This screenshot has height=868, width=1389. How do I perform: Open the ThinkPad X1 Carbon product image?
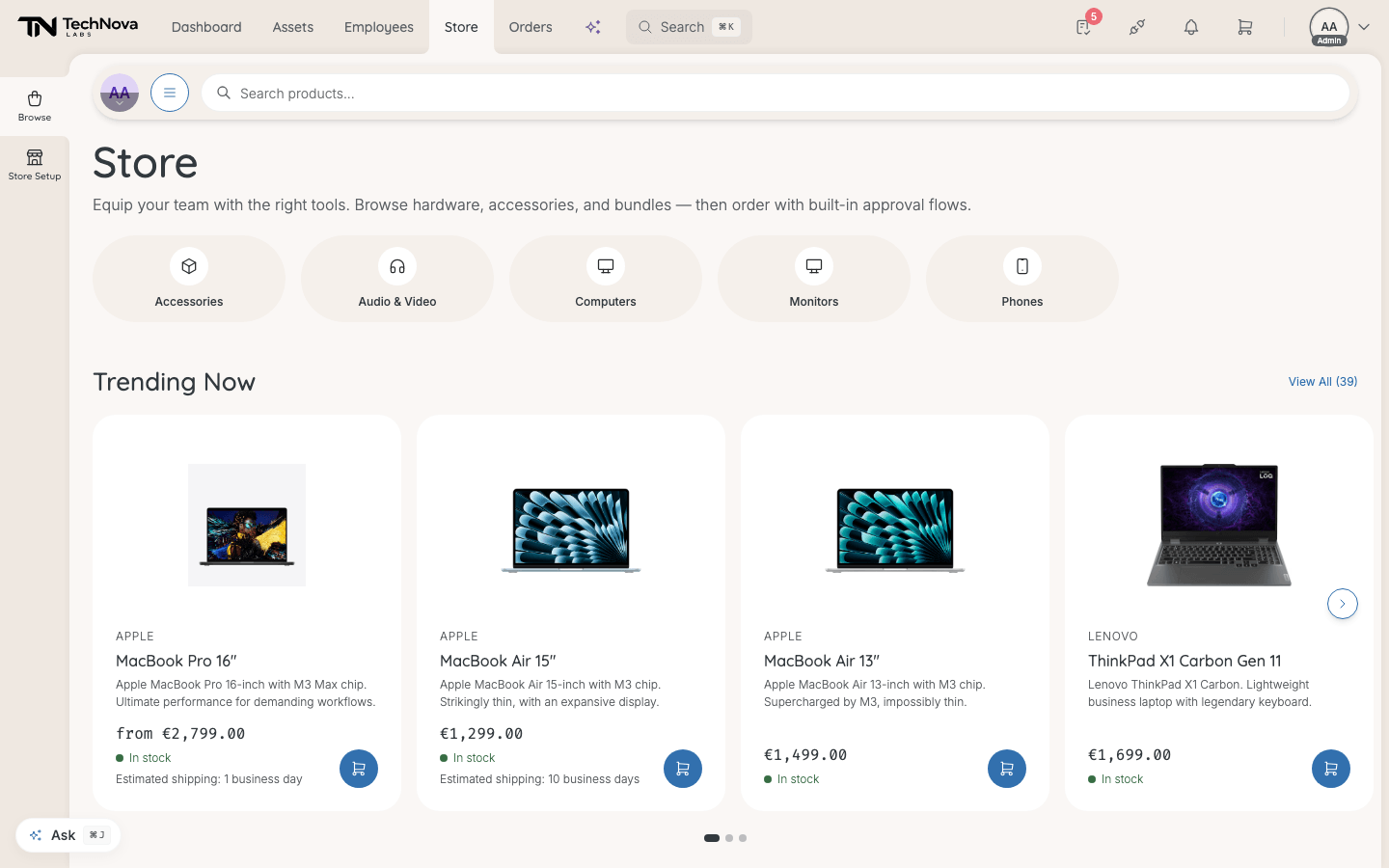[x=1219, y=525]
